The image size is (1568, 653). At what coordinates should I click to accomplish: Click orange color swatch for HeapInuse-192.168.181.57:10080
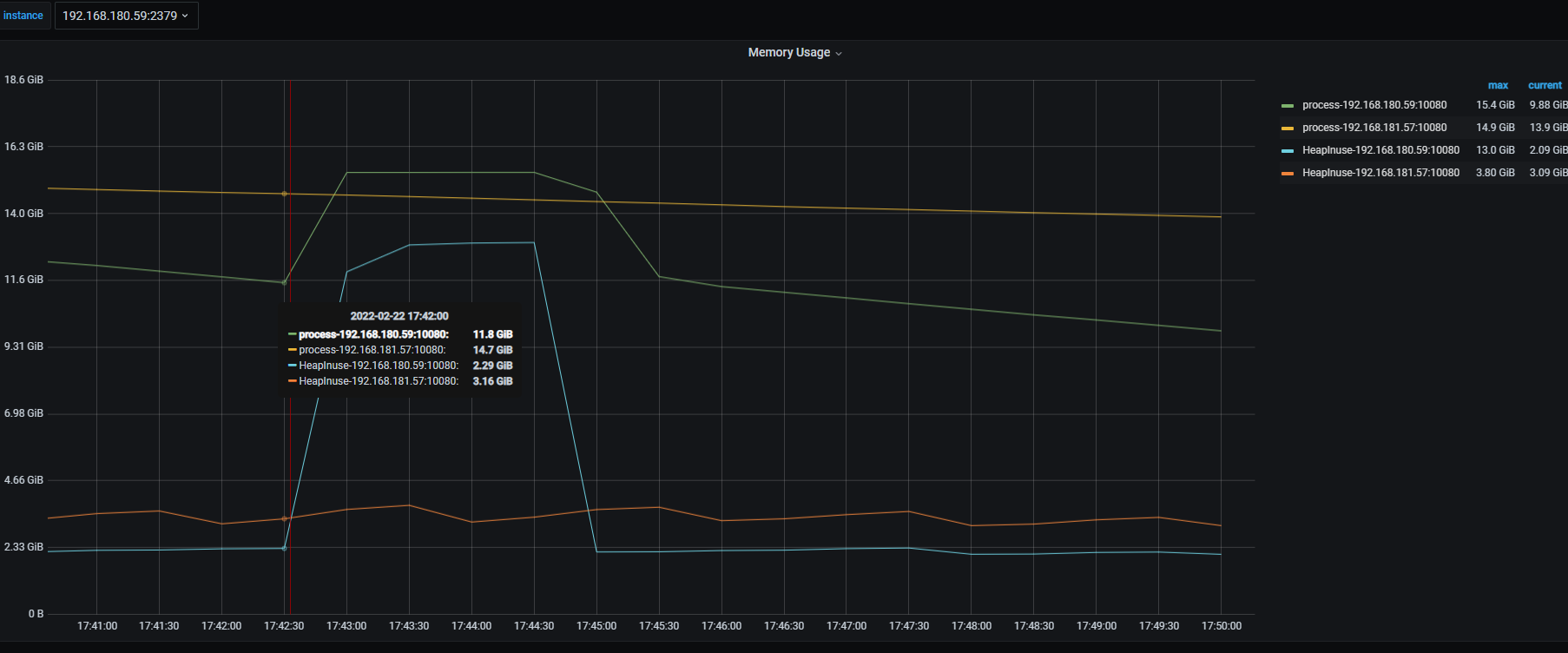coord(1288,174)
